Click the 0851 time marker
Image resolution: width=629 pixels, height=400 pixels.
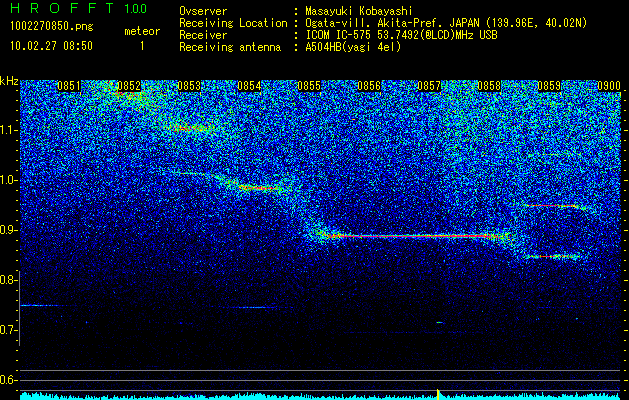(x=69, y=86)
